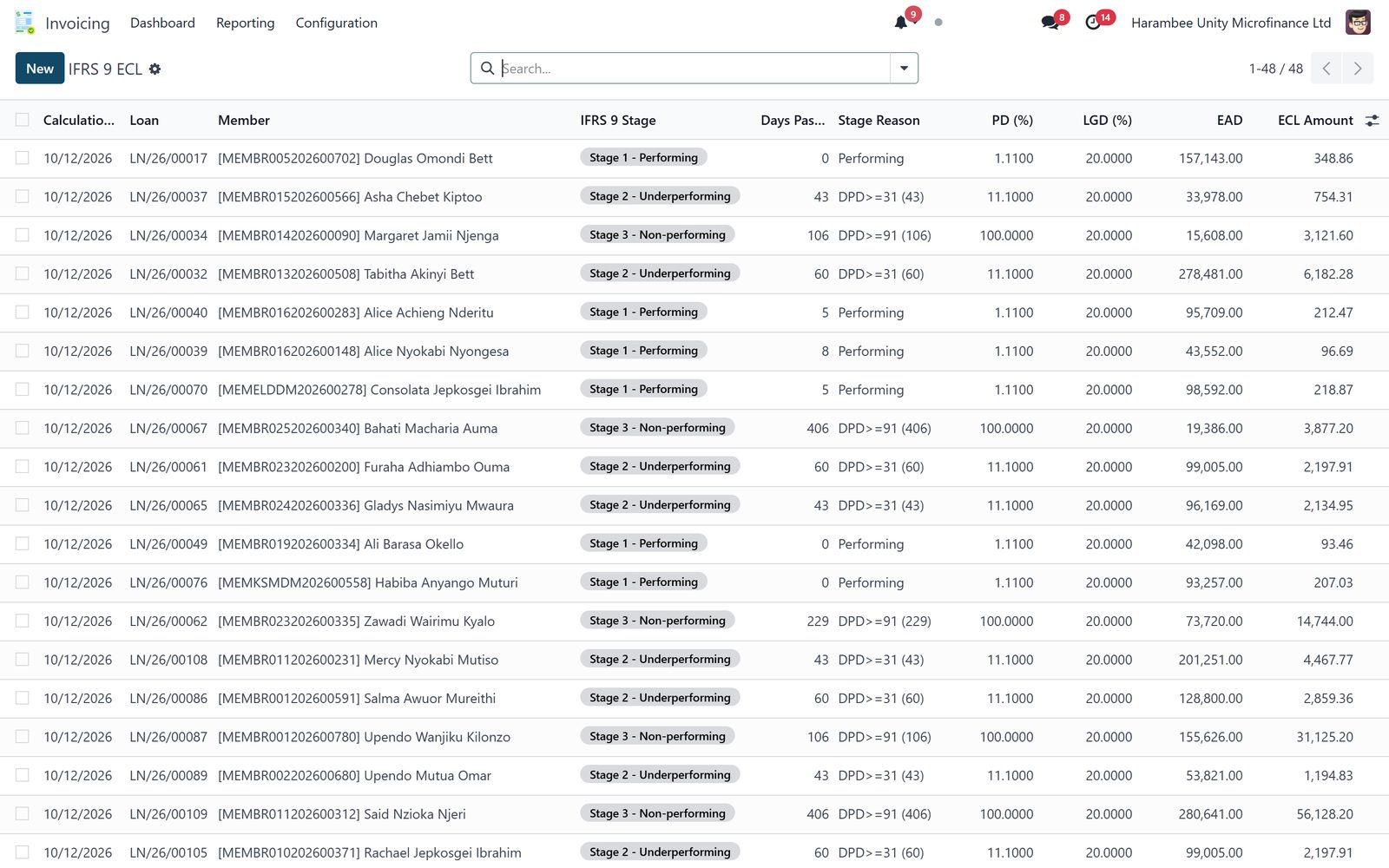The height and width of the screenshot is (868, 1389).
Task: Click member Consolata Jepkosgei Ibrahim
Action: [x=379, y=390]
